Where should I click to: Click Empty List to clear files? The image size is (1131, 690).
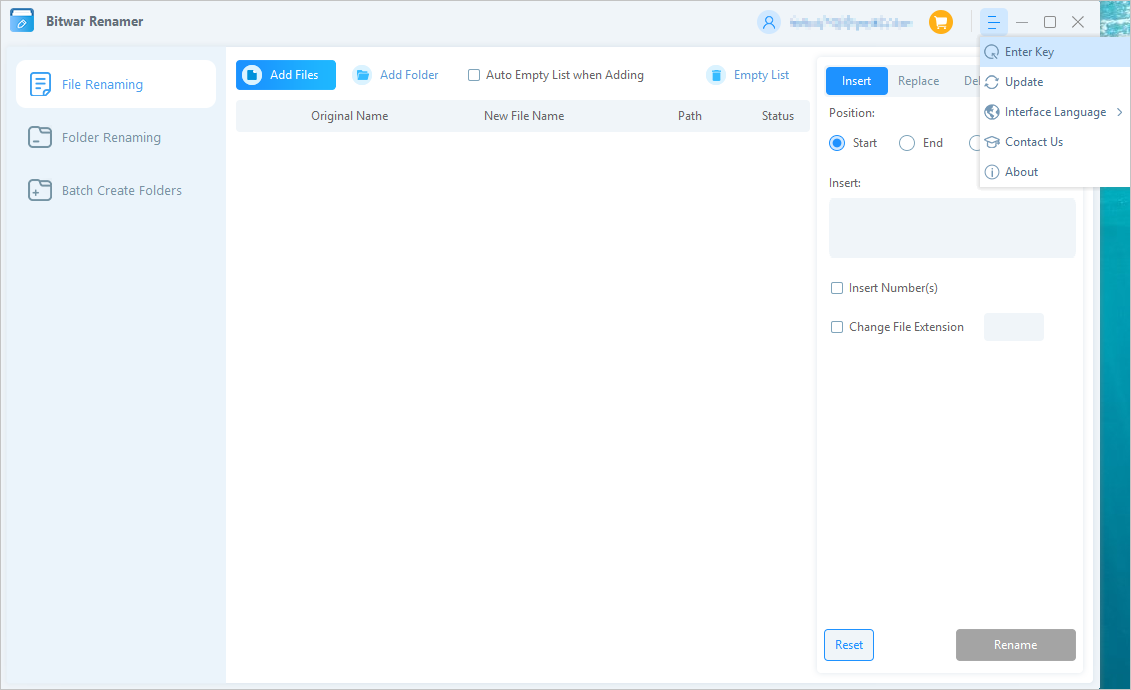748,75
